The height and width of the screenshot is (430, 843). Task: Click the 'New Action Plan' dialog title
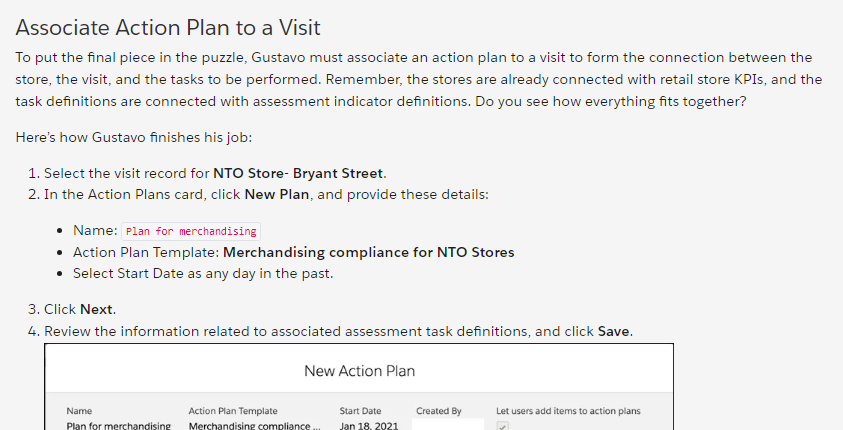pyautogui.click(x=359, y=371)
